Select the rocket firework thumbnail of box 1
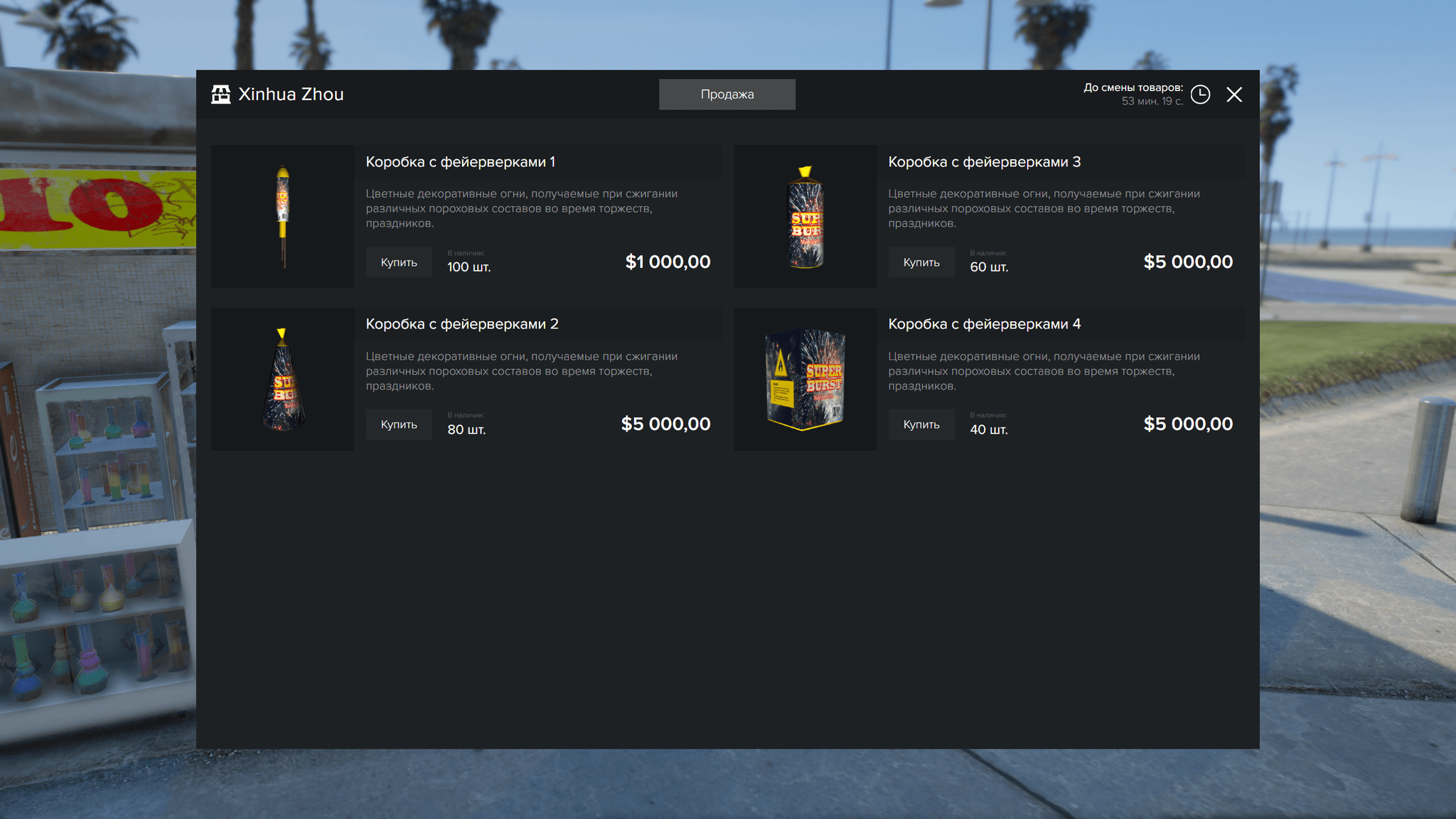This screenshot has width=1456, height=819. point(283,217)
